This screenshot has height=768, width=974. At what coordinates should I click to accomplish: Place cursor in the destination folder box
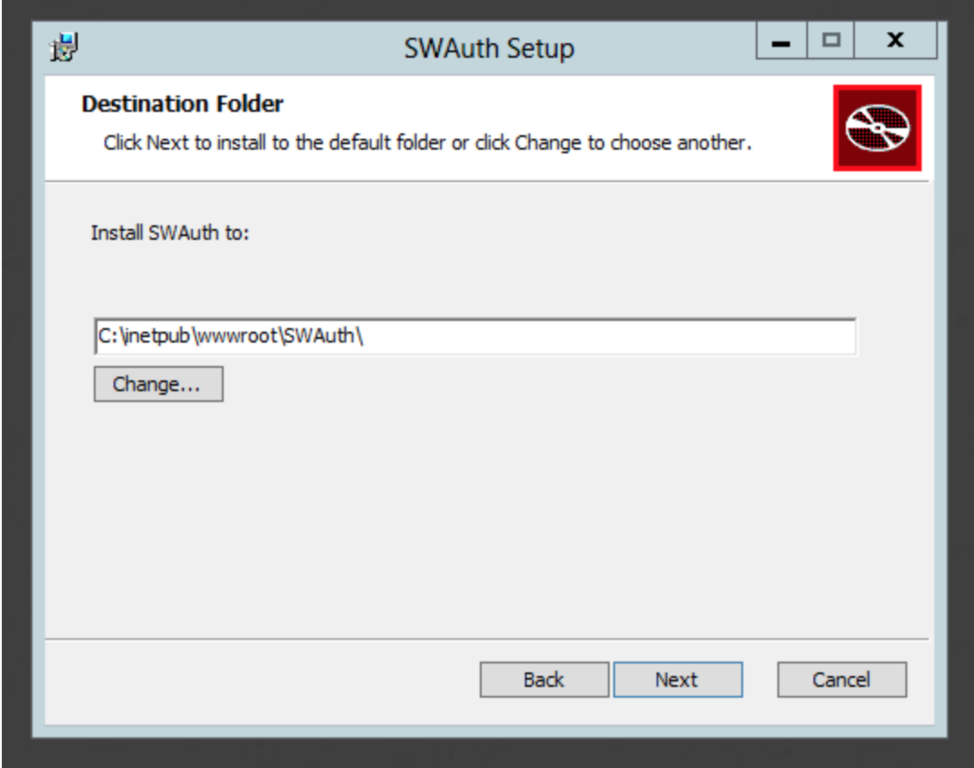click(475, 339)
